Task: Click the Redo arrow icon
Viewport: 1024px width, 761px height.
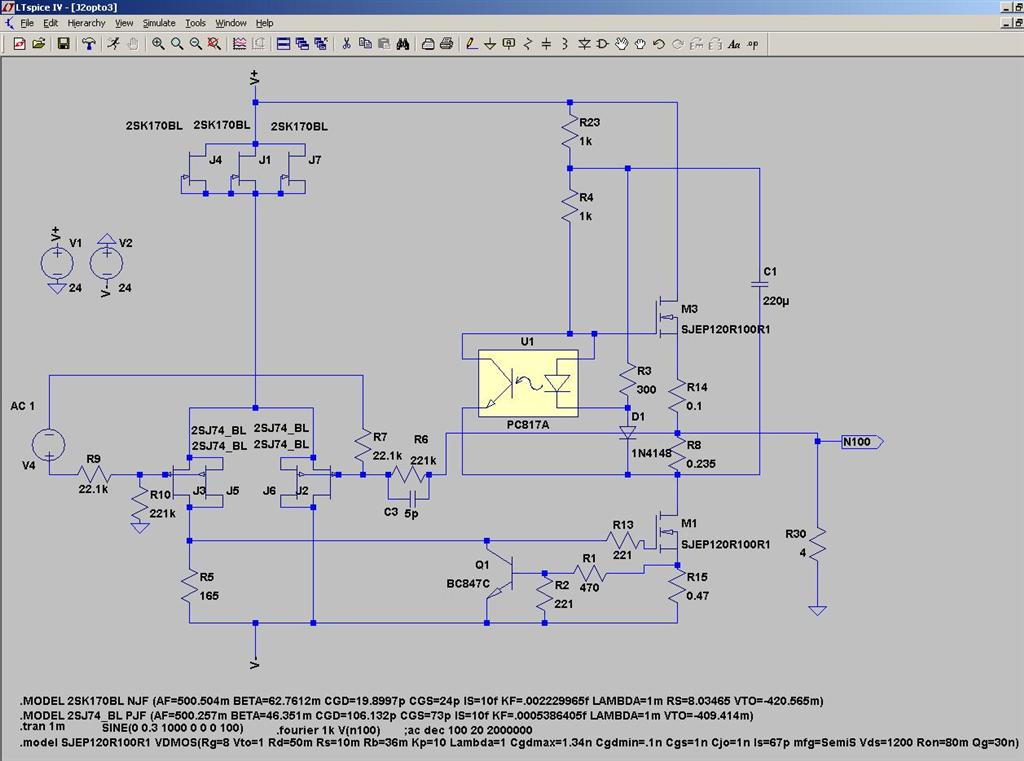Action: [677, 44]
